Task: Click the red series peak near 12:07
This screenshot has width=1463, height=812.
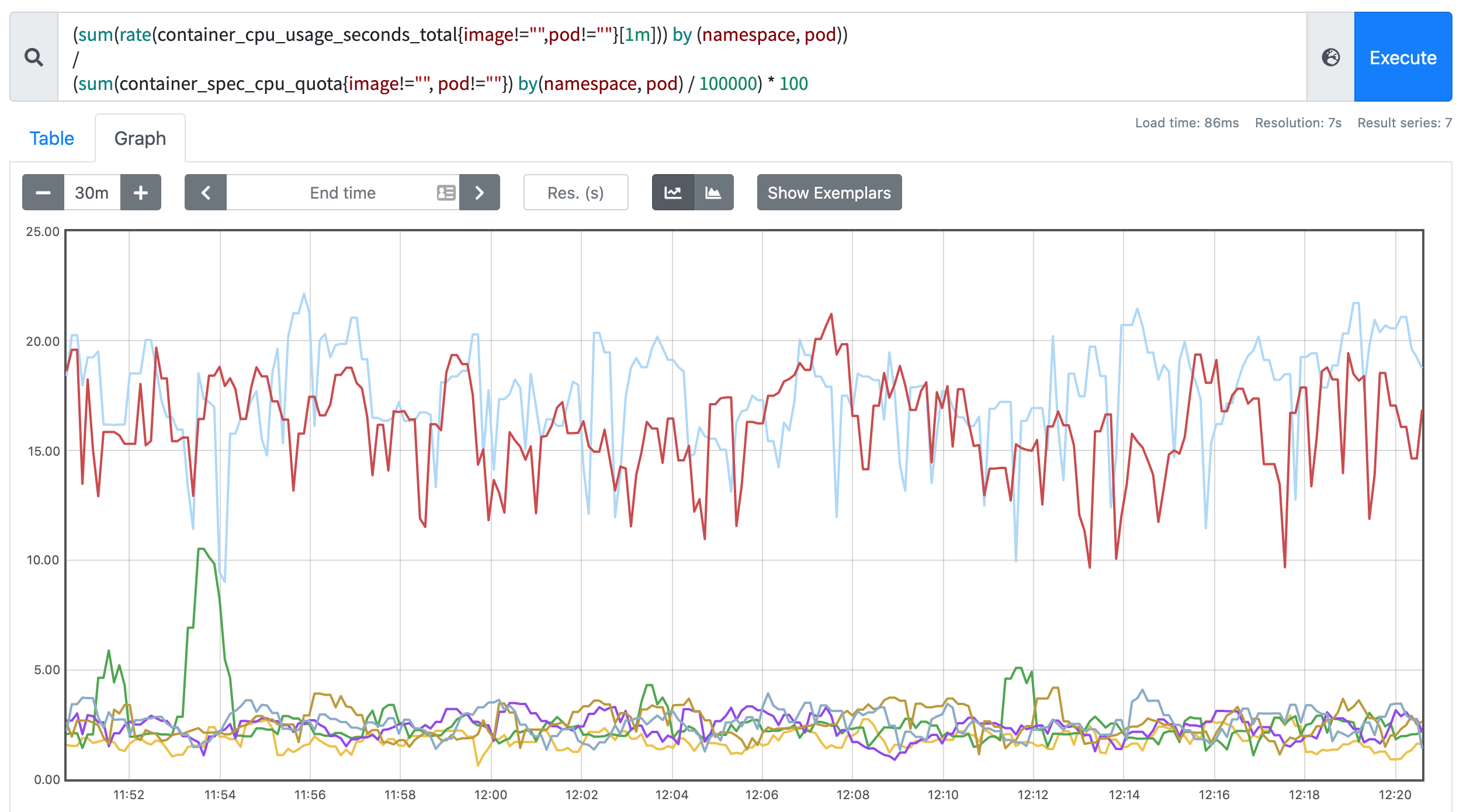Action: point(831,315)
